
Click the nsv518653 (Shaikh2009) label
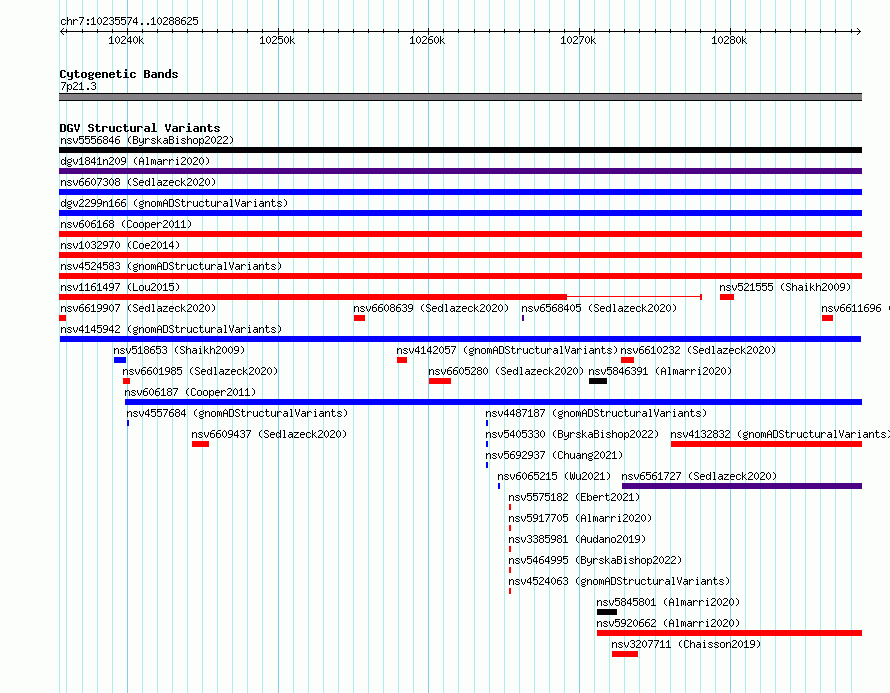point(179,350)
